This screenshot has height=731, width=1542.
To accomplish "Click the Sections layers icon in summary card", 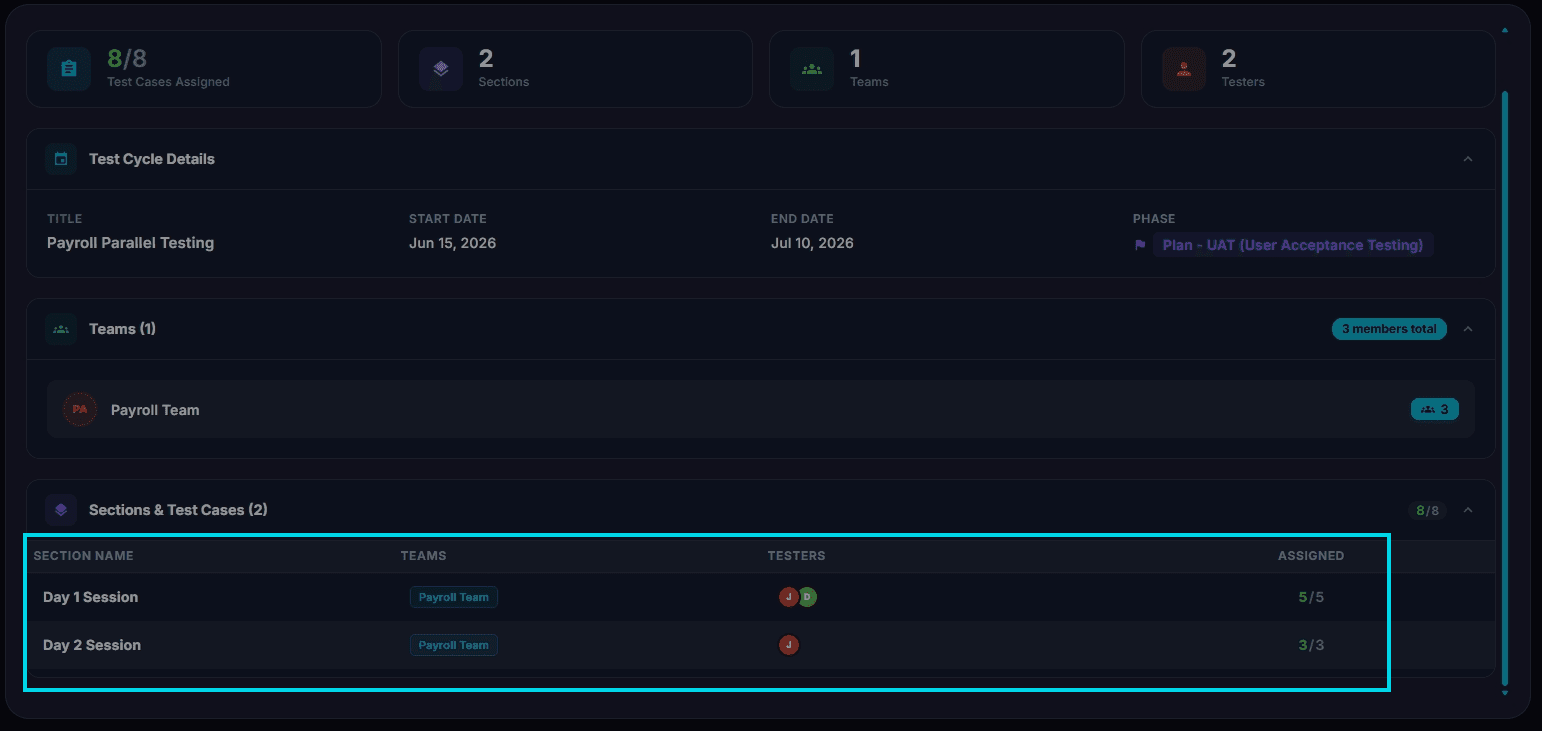I will 441,69.
